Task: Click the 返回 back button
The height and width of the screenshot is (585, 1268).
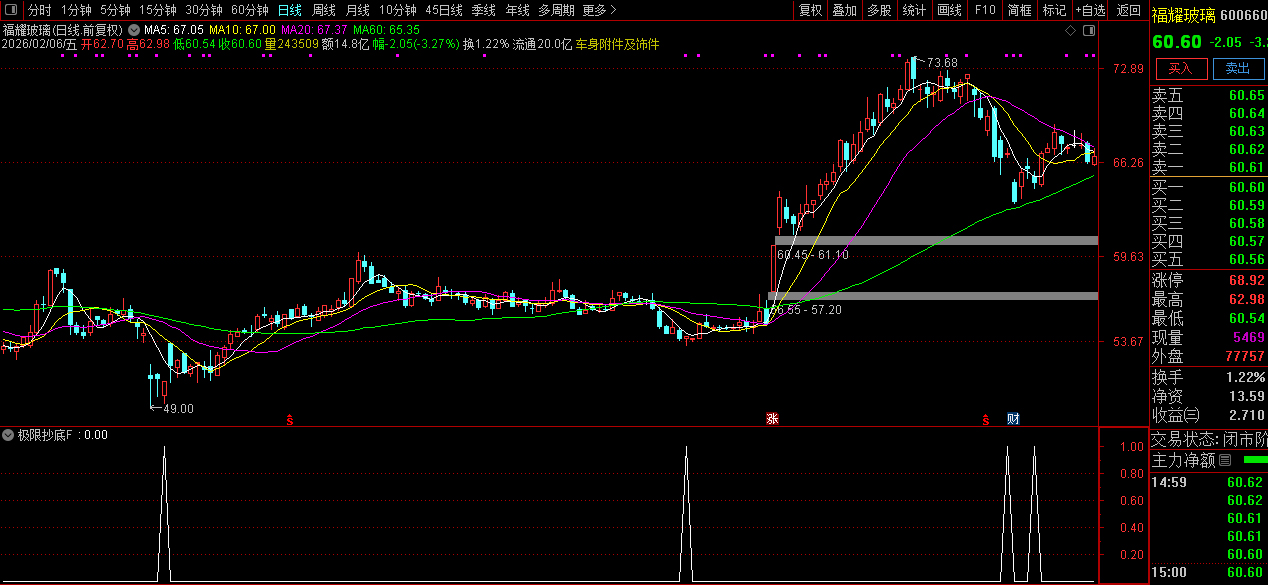Action: [1128, 10]
